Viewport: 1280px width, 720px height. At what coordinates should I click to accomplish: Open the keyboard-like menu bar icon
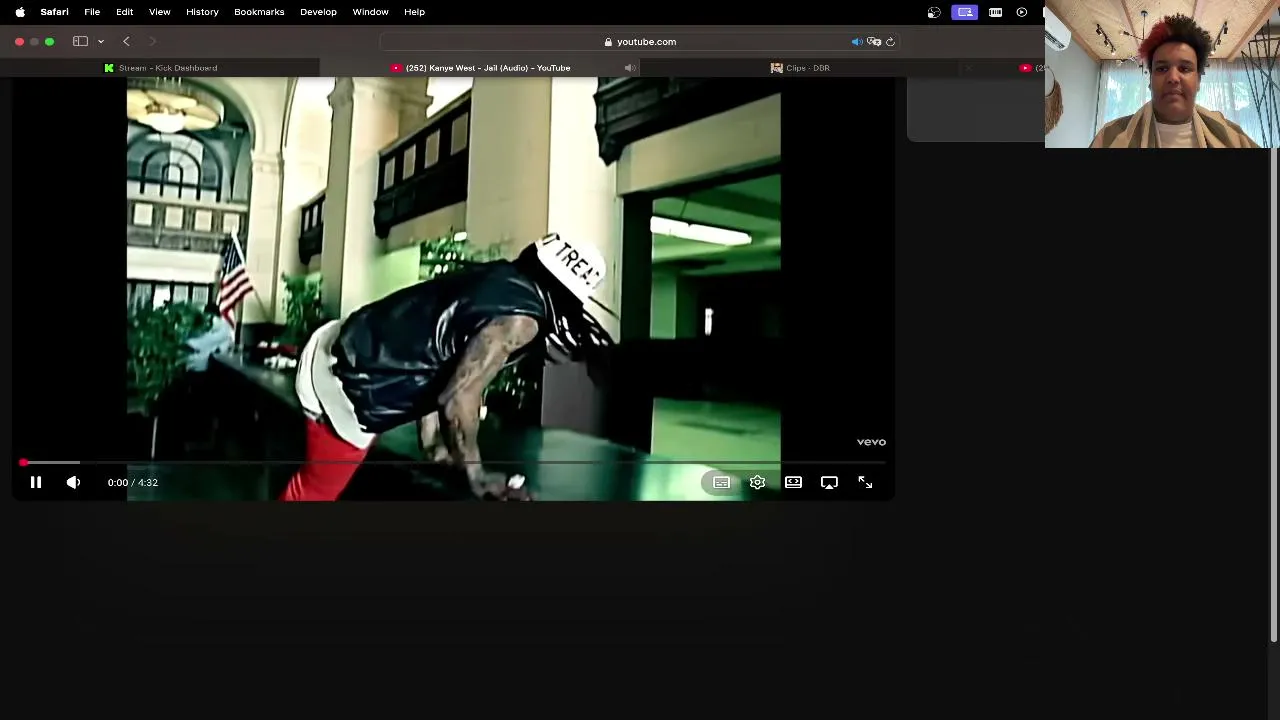995,12
